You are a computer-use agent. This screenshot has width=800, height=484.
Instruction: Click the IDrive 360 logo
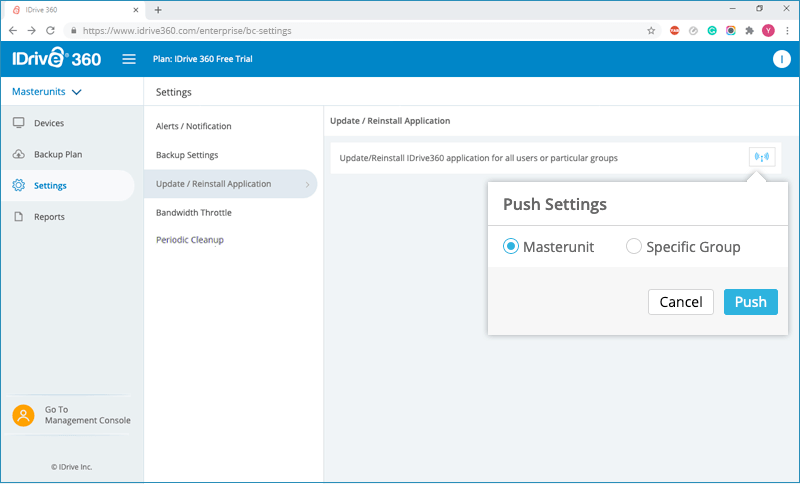[x=57, y=58]
